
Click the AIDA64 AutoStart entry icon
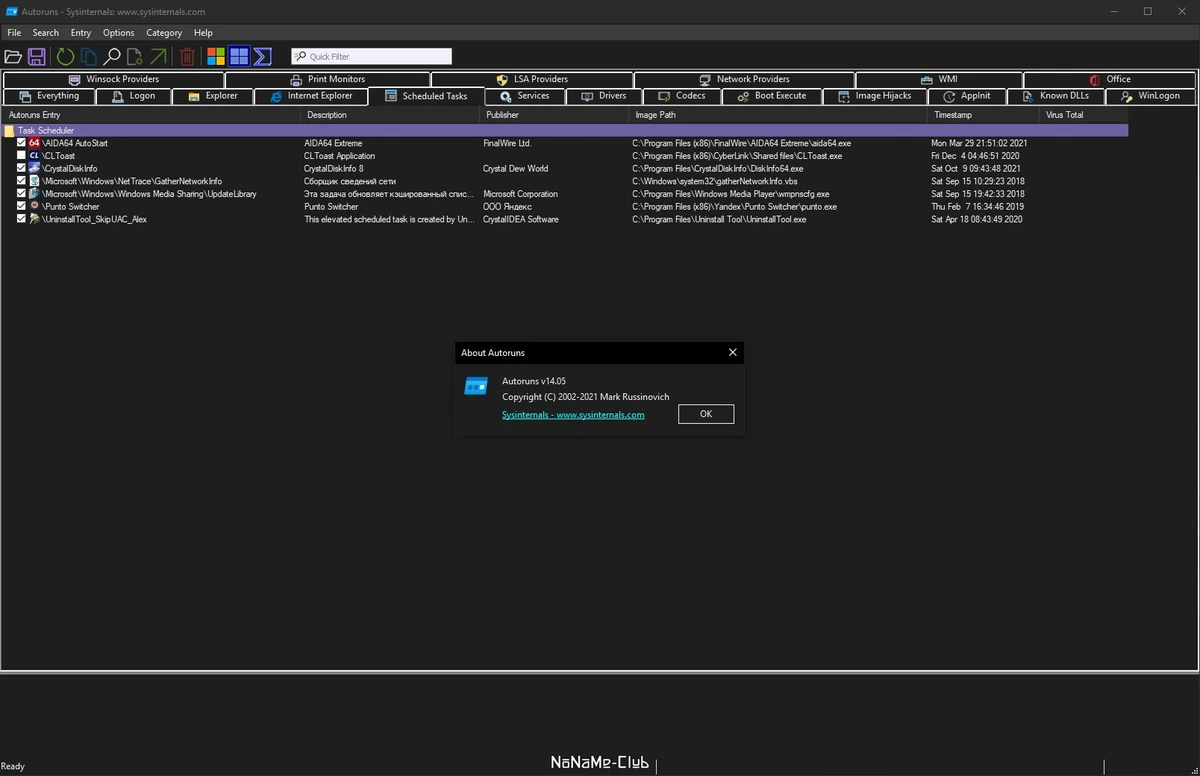pyautogui.click(x=35, y=143)
